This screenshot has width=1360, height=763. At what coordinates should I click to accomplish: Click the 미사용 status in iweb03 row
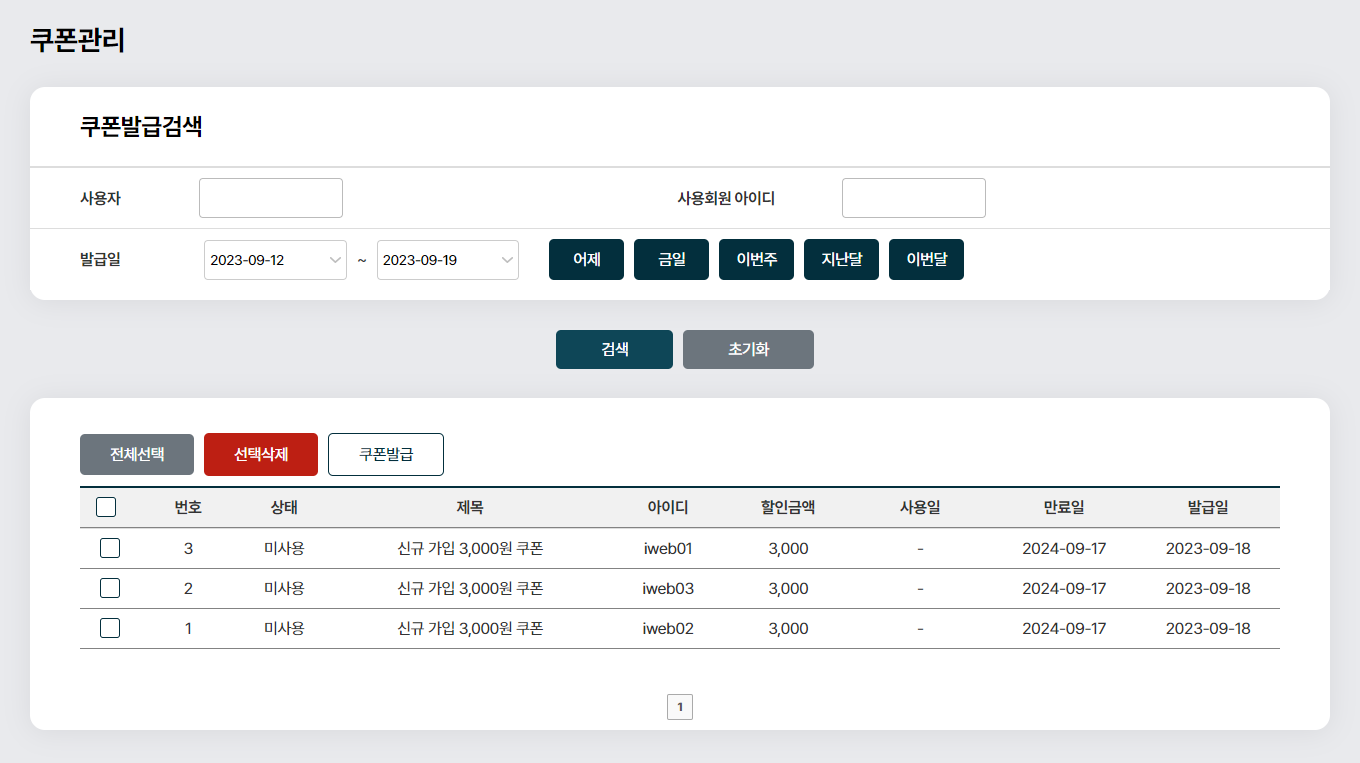click(284, 588)
